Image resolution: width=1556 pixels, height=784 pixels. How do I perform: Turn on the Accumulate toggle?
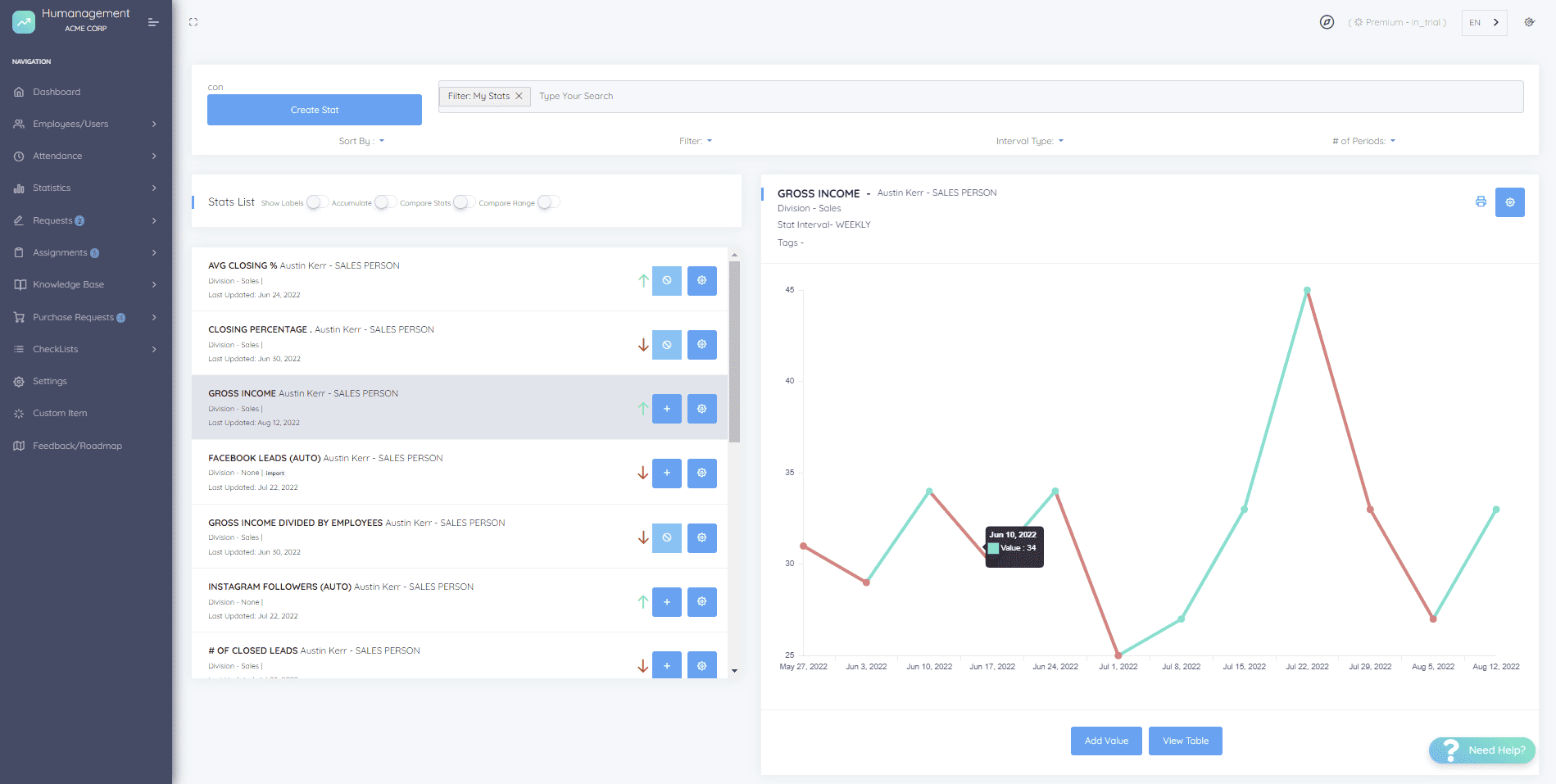tap(385, 202)
